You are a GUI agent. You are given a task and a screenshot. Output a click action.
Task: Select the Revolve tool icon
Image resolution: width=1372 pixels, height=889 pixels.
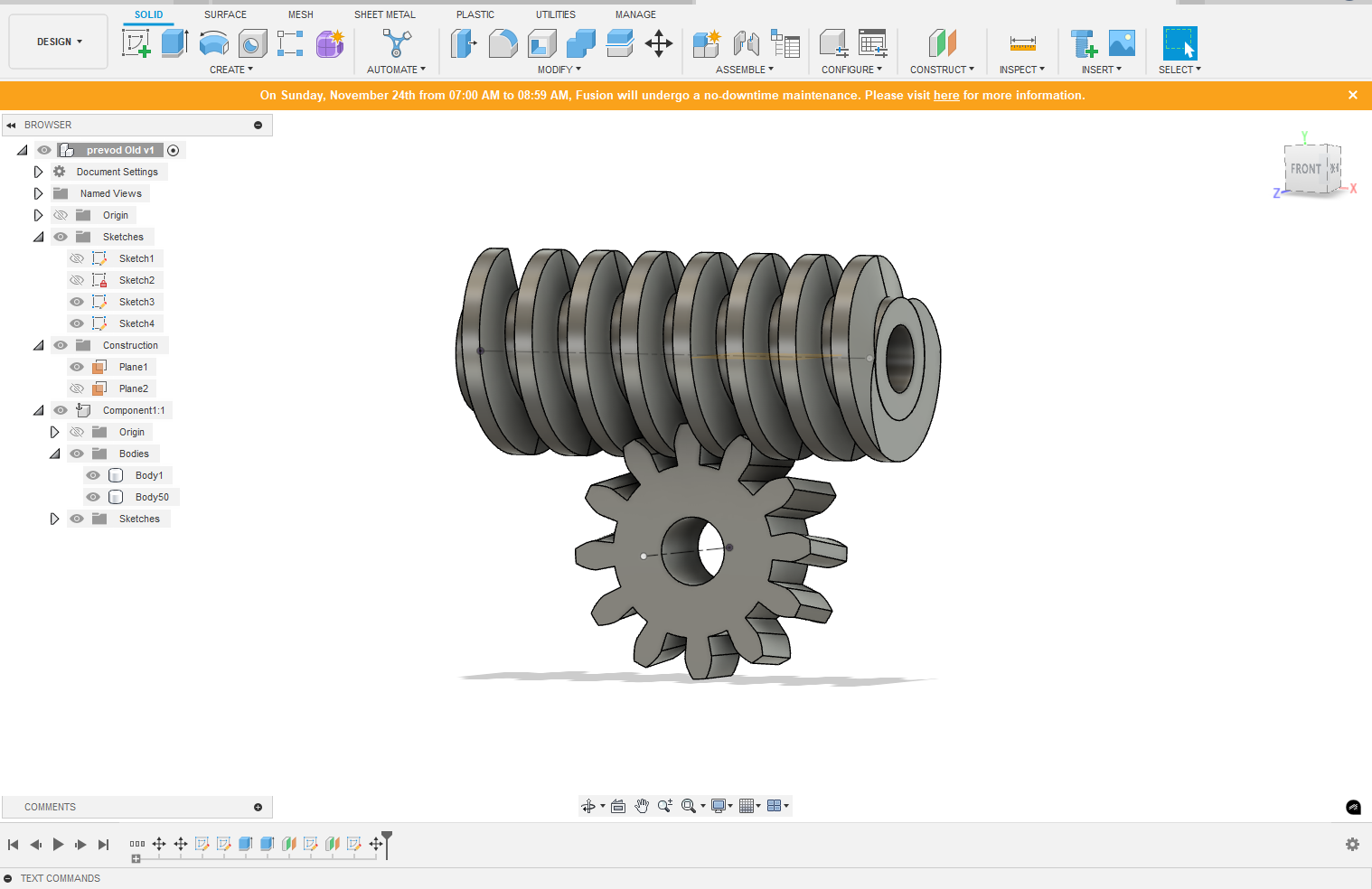pyautogui.click(x=213, y=42)
